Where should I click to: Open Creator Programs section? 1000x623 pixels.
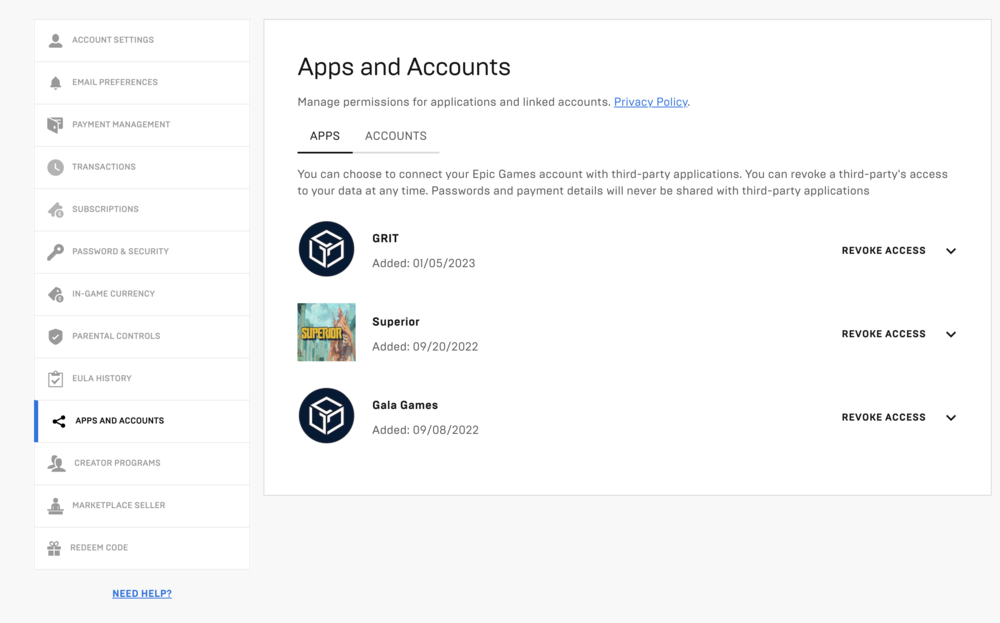point(142,463)
